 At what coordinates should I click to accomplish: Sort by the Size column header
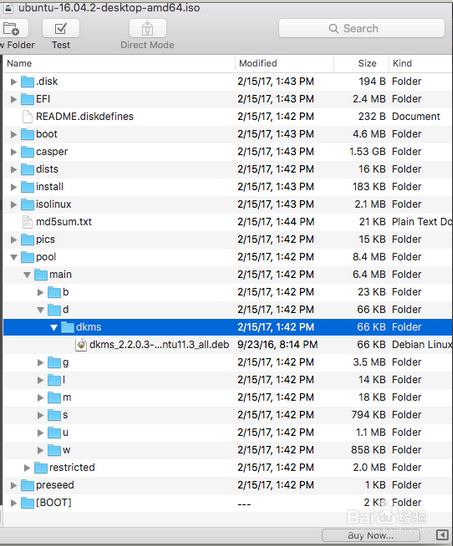(367, 63)
